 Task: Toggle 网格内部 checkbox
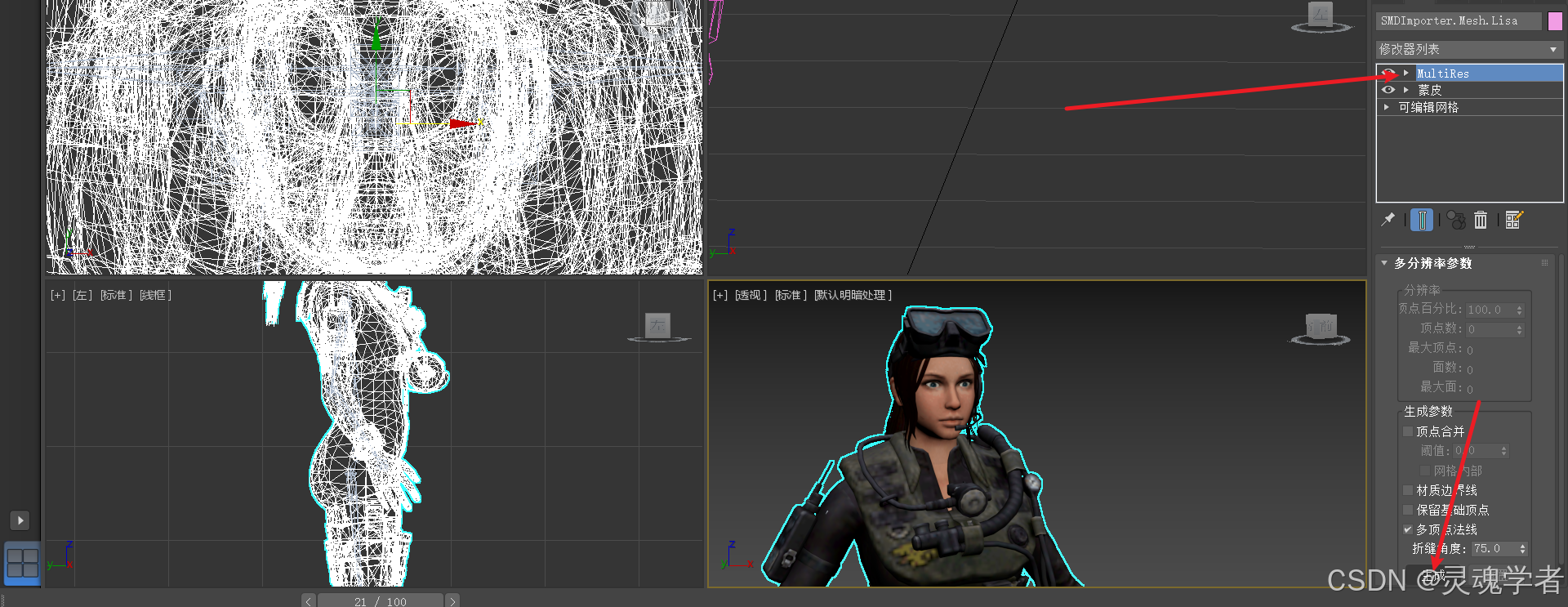pyautogui.click(x=1425, y=471)
